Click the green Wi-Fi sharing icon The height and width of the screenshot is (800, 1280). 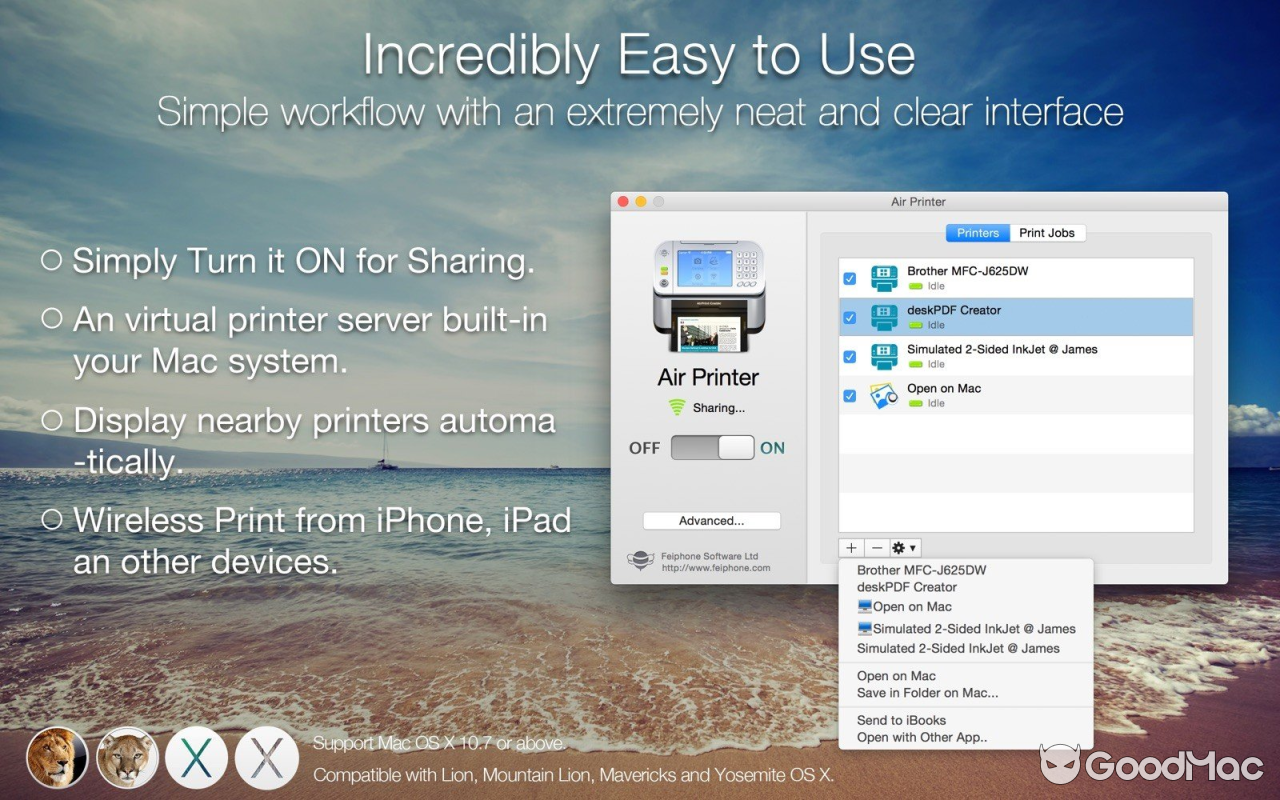[678, 407]
